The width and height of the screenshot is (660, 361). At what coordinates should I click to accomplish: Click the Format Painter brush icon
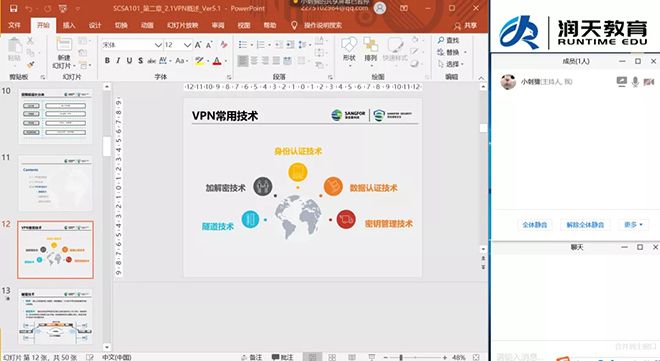coord(30,65)
